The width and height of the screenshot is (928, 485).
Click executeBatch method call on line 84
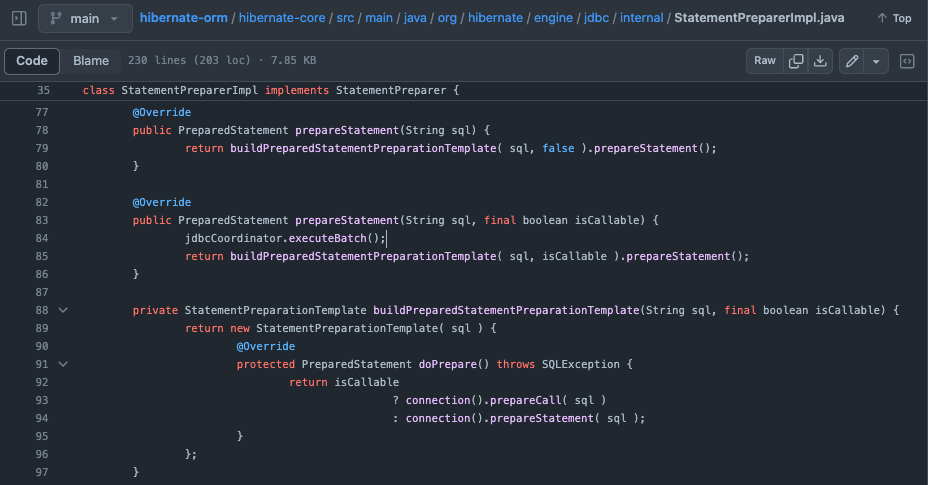click(327, 238)
